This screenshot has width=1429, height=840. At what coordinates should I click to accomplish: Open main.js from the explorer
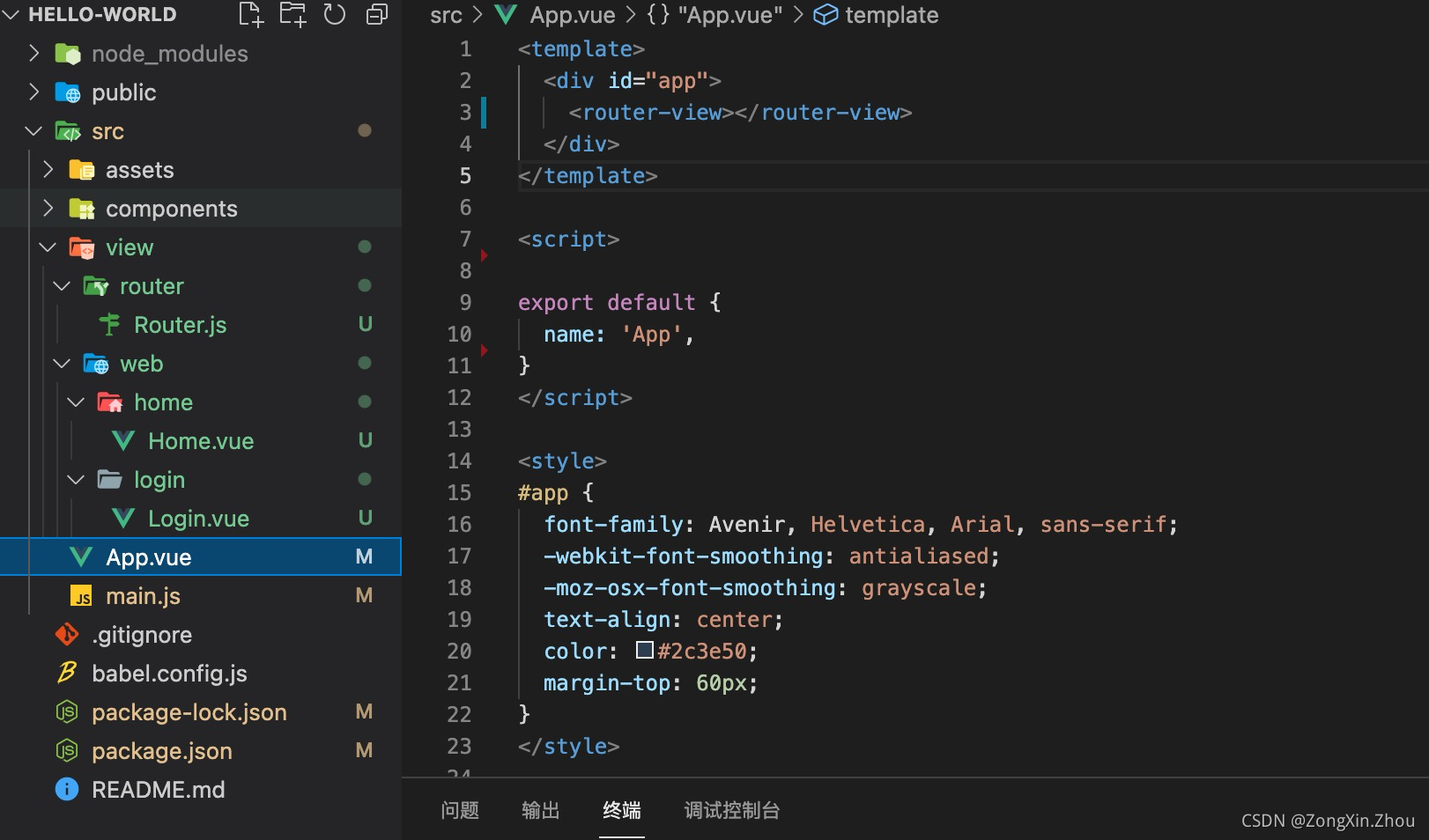point(143,596)
